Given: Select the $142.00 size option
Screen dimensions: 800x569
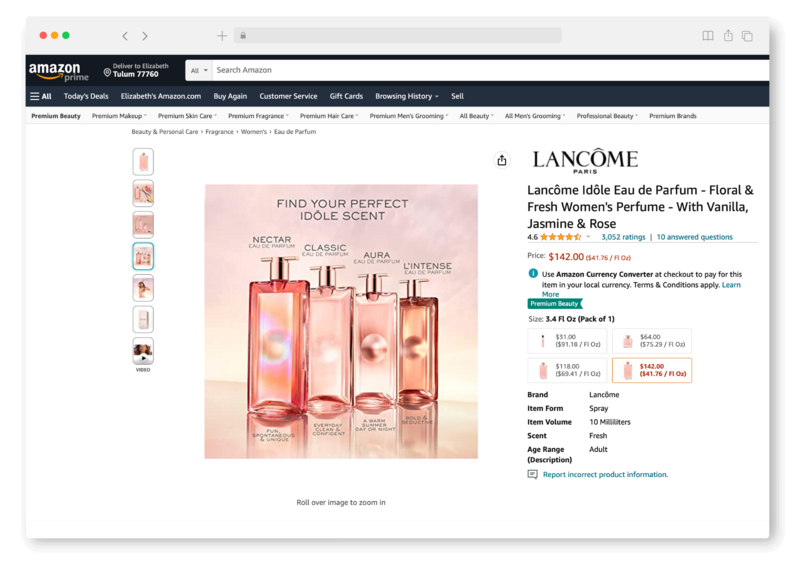Looking at the screenshot, I should click(652, 370).
